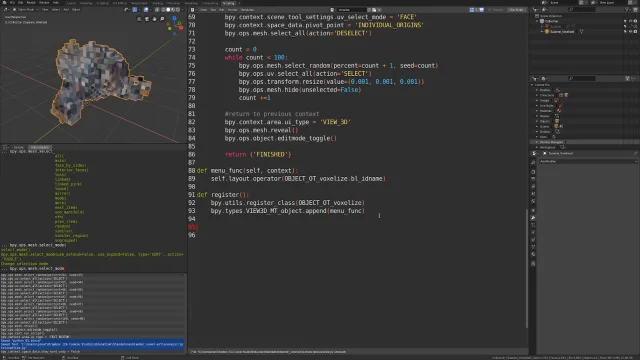Expand the Brushes entry in Blender File outliner
The width and height of the screenshot is (640, 360).
[537, 90]
